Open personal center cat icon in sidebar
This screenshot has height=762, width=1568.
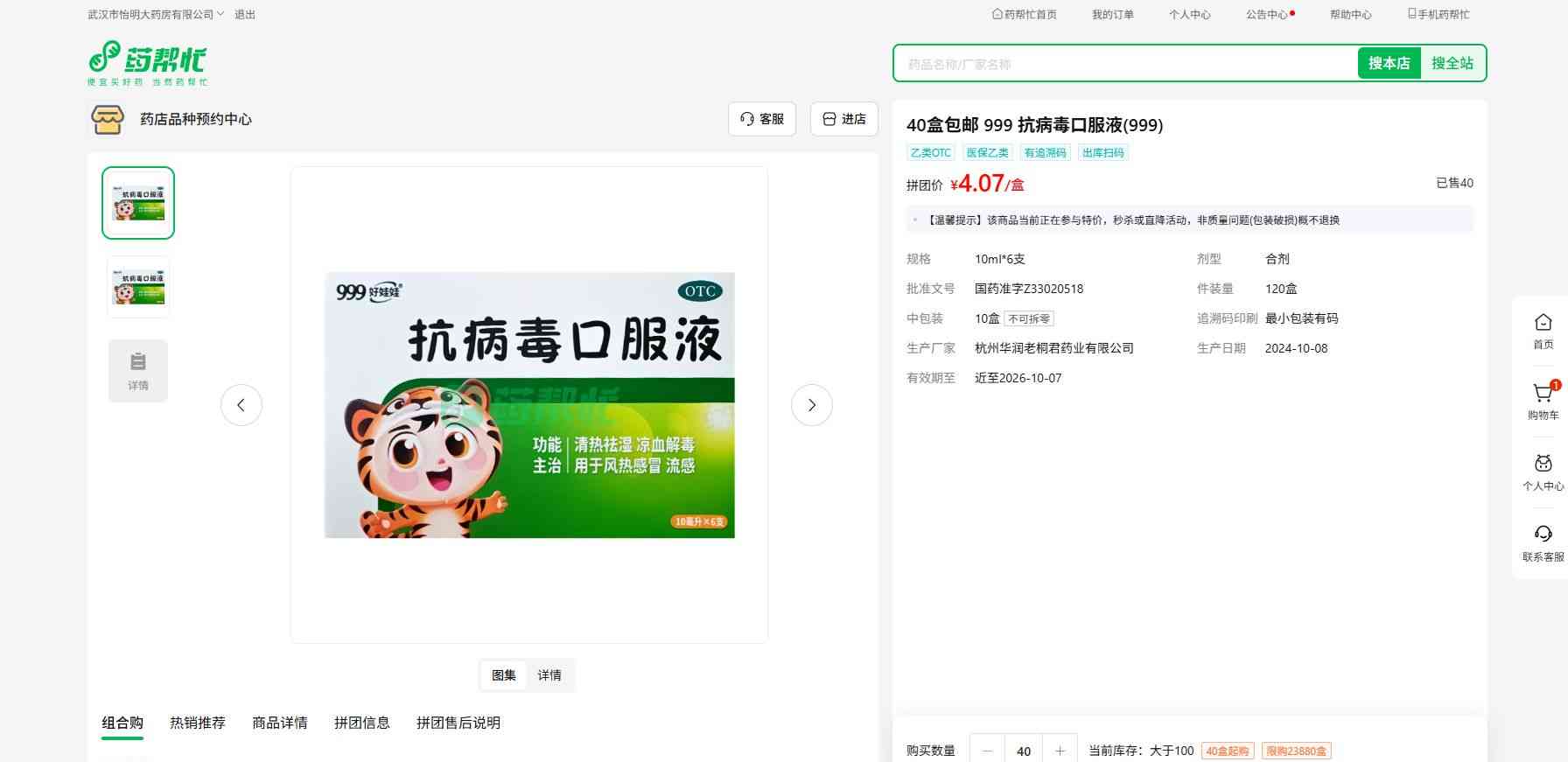pos(1543,465)
